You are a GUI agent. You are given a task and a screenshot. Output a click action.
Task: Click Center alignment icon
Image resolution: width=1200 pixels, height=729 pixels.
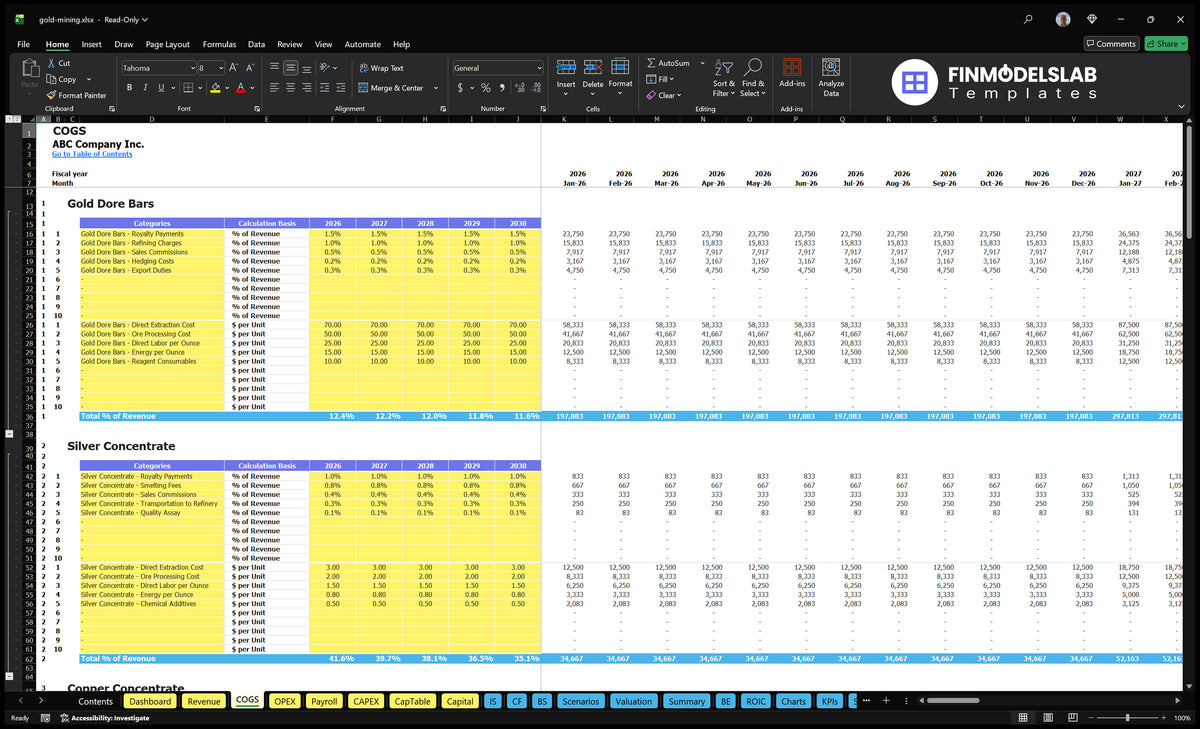pos(291,88)
